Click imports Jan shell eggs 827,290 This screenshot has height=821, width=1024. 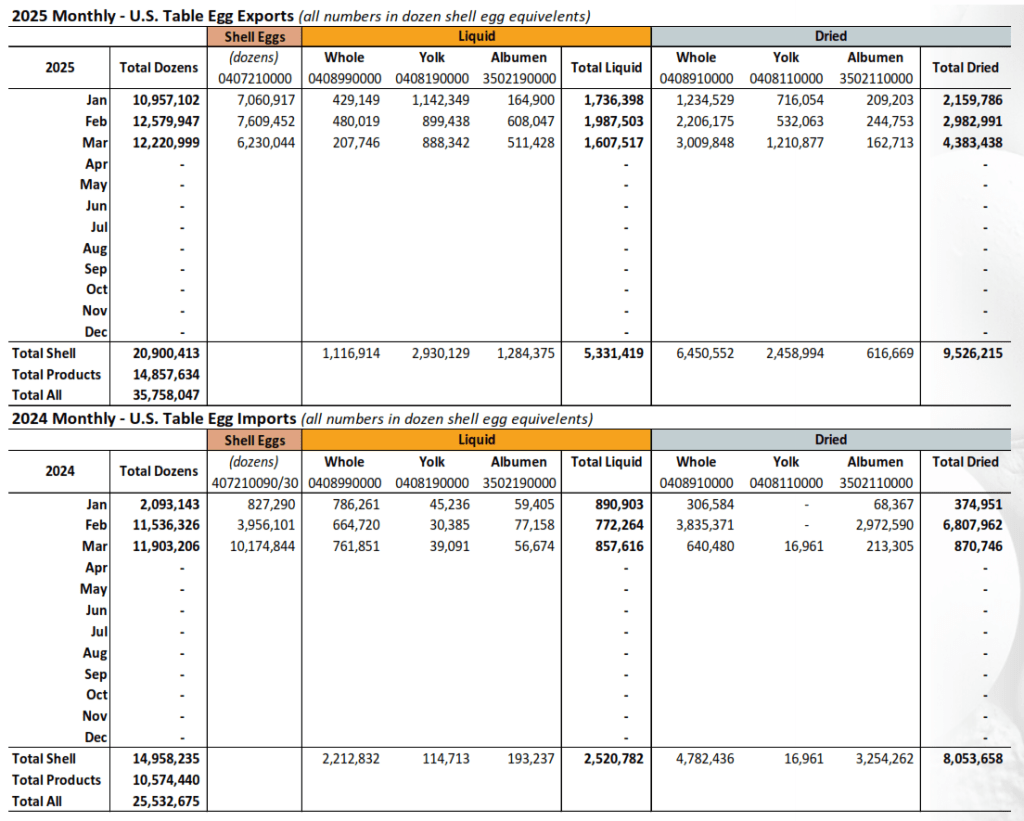point(271,504)
